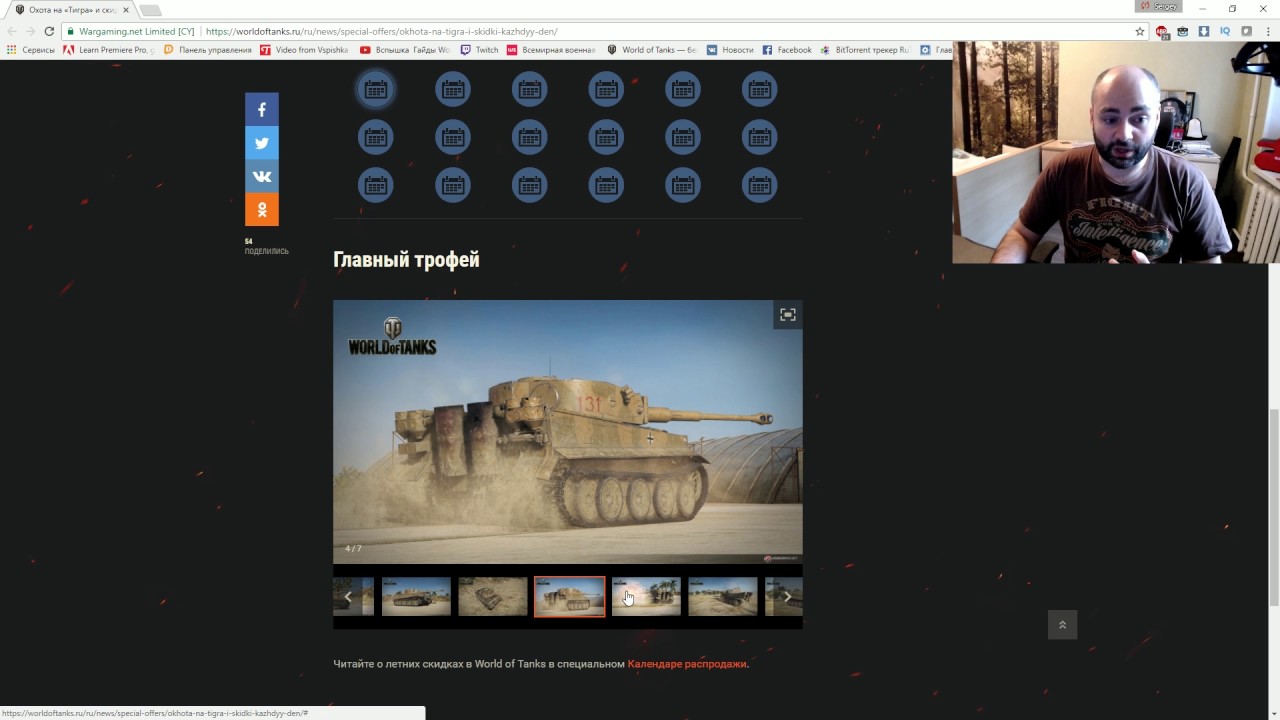The image size is (1280, 720).
Task: Open the Twitch bookmark
Action: 480,50
